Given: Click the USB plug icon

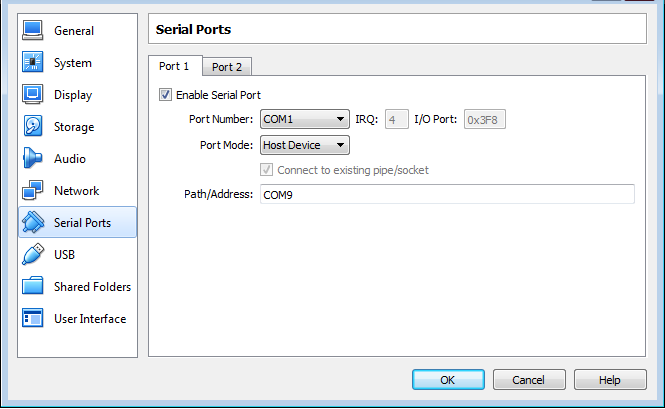Looking at the screenshot, I should pyautogui.click(x=33, y=254).
